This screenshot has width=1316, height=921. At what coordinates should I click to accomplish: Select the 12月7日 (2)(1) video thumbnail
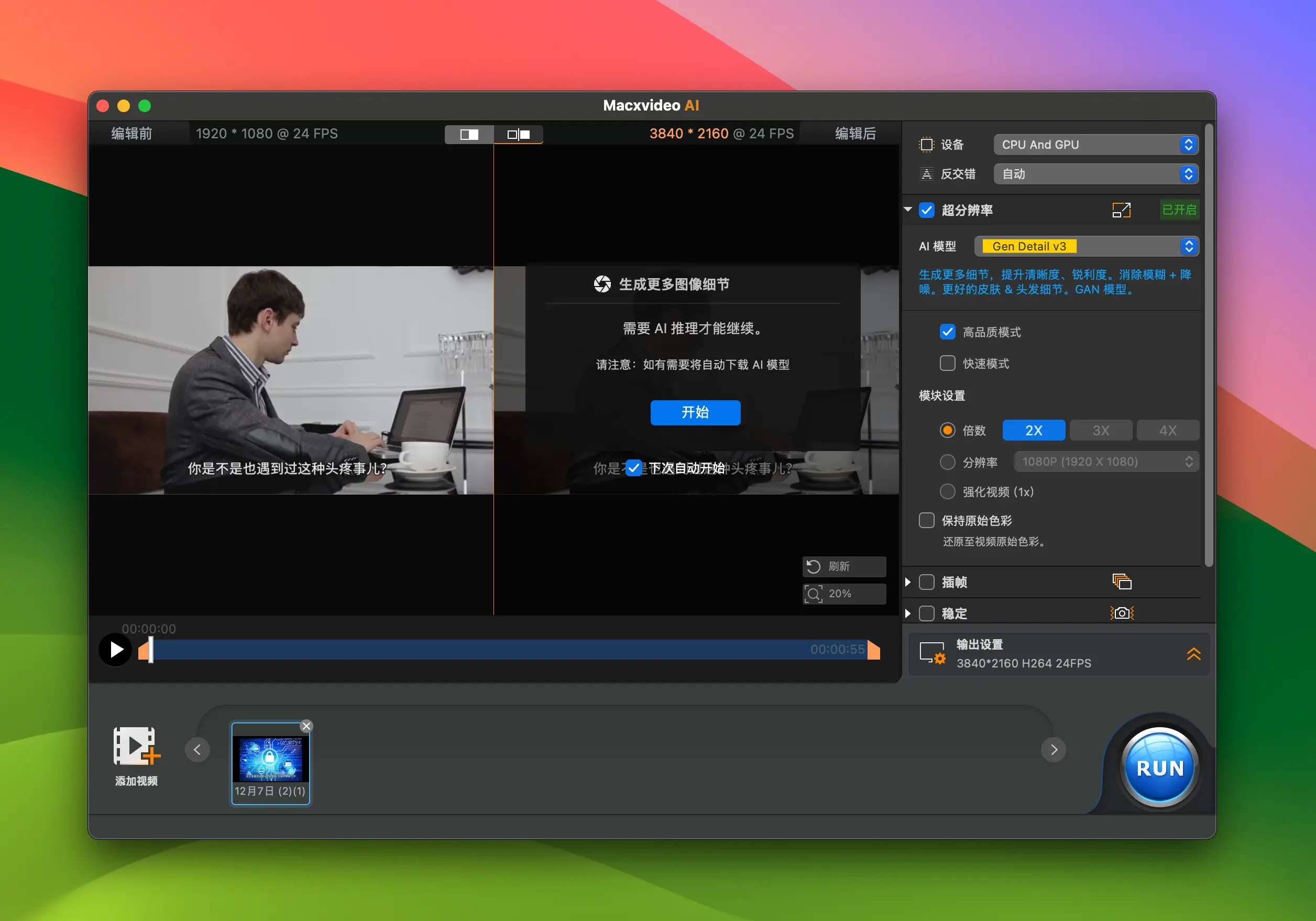click(x=270, y=763)
